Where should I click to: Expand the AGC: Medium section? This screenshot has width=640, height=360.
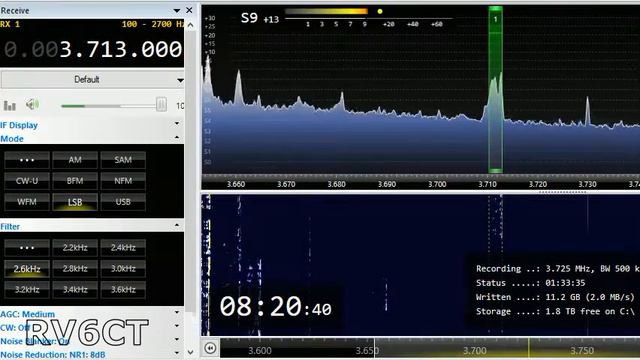[177, 313]
